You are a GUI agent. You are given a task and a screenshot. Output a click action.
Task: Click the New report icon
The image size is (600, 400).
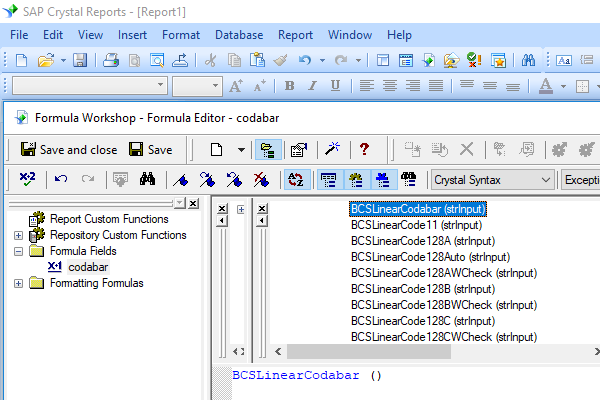[21, 60]
